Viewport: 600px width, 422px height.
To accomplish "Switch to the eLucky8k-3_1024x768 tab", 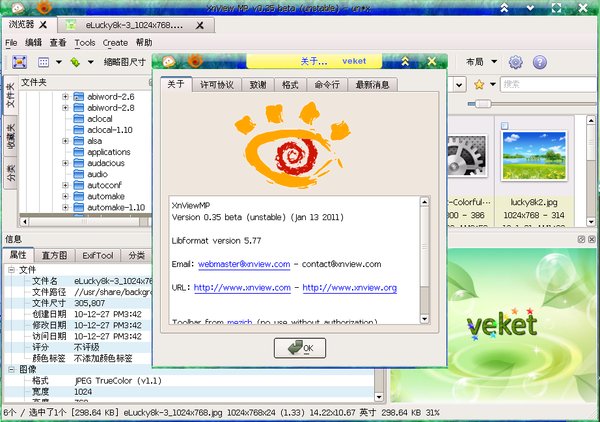I will [x=134, y=25].
